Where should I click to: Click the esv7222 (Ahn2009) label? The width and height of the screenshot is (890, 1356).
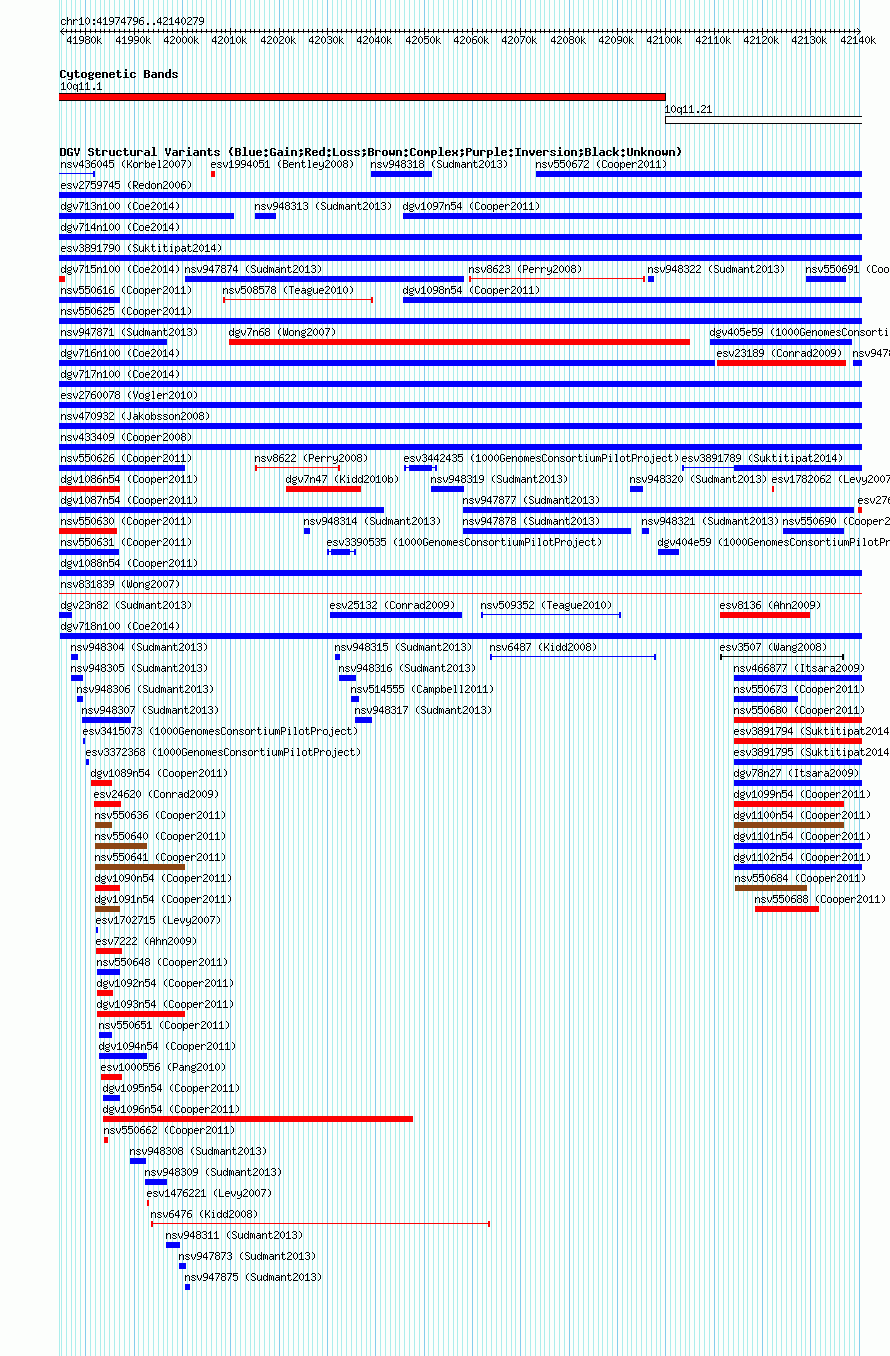(x=146, y=941)
